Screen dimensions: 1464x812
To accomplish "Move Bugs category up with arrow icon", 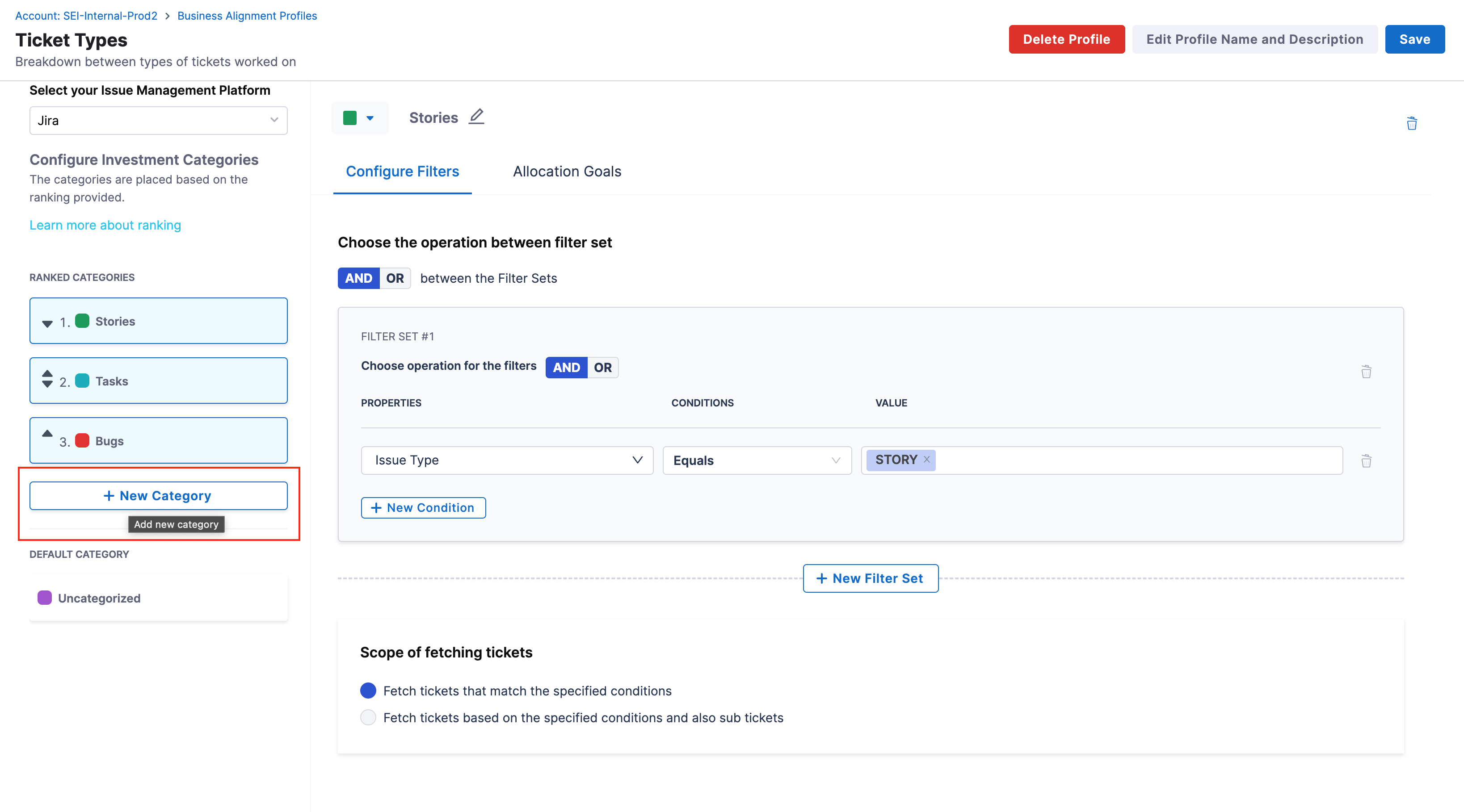I will point(47,433).
